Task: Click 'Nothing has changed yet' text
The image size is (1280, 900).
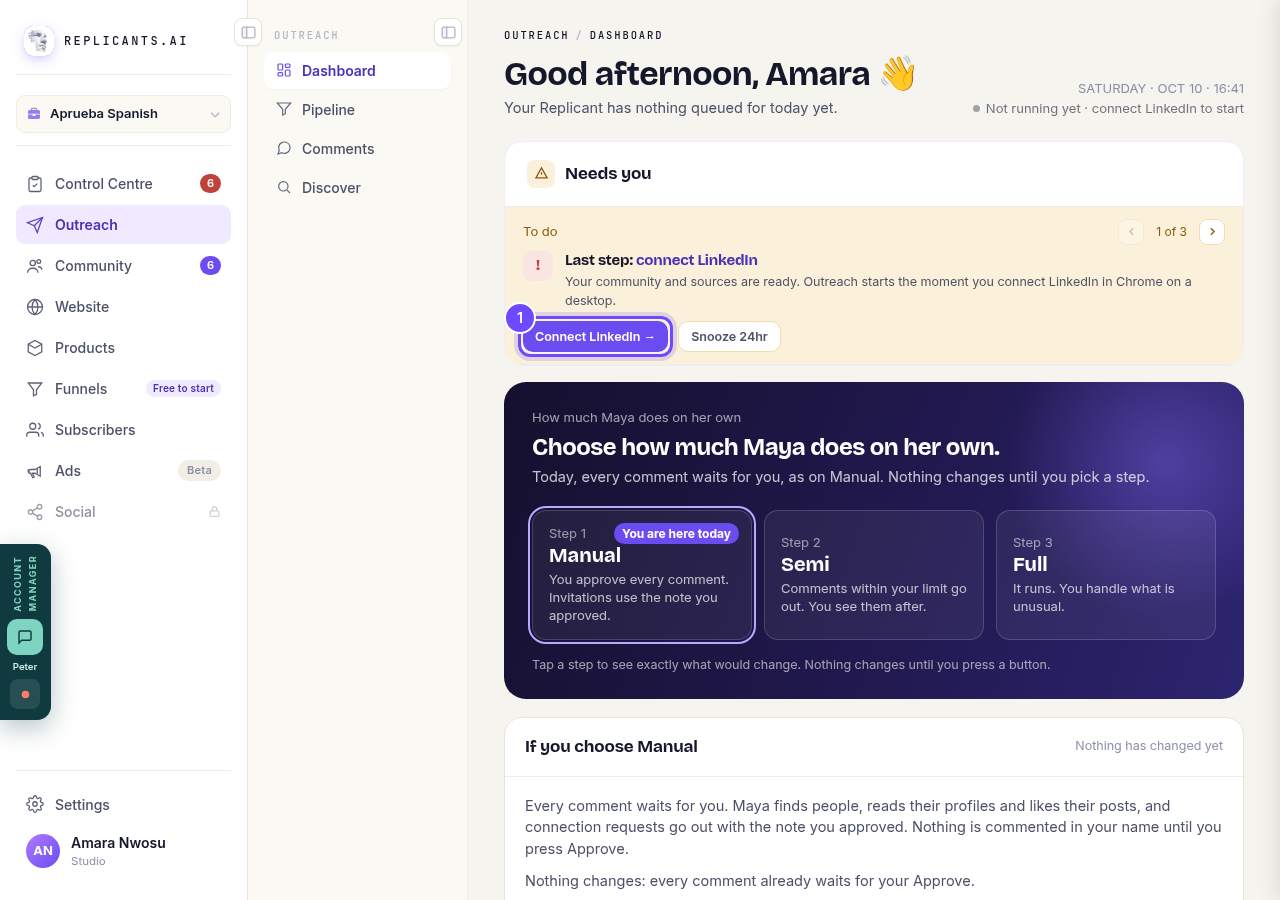Action: [x=1149, y=746]
